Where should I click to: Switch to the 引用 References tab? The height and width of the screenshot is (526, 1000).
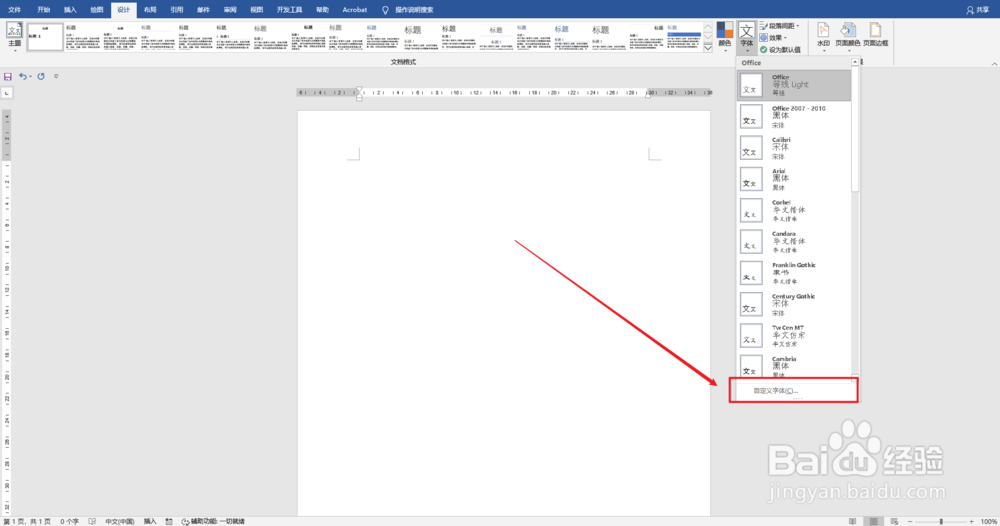coord(177,10)
